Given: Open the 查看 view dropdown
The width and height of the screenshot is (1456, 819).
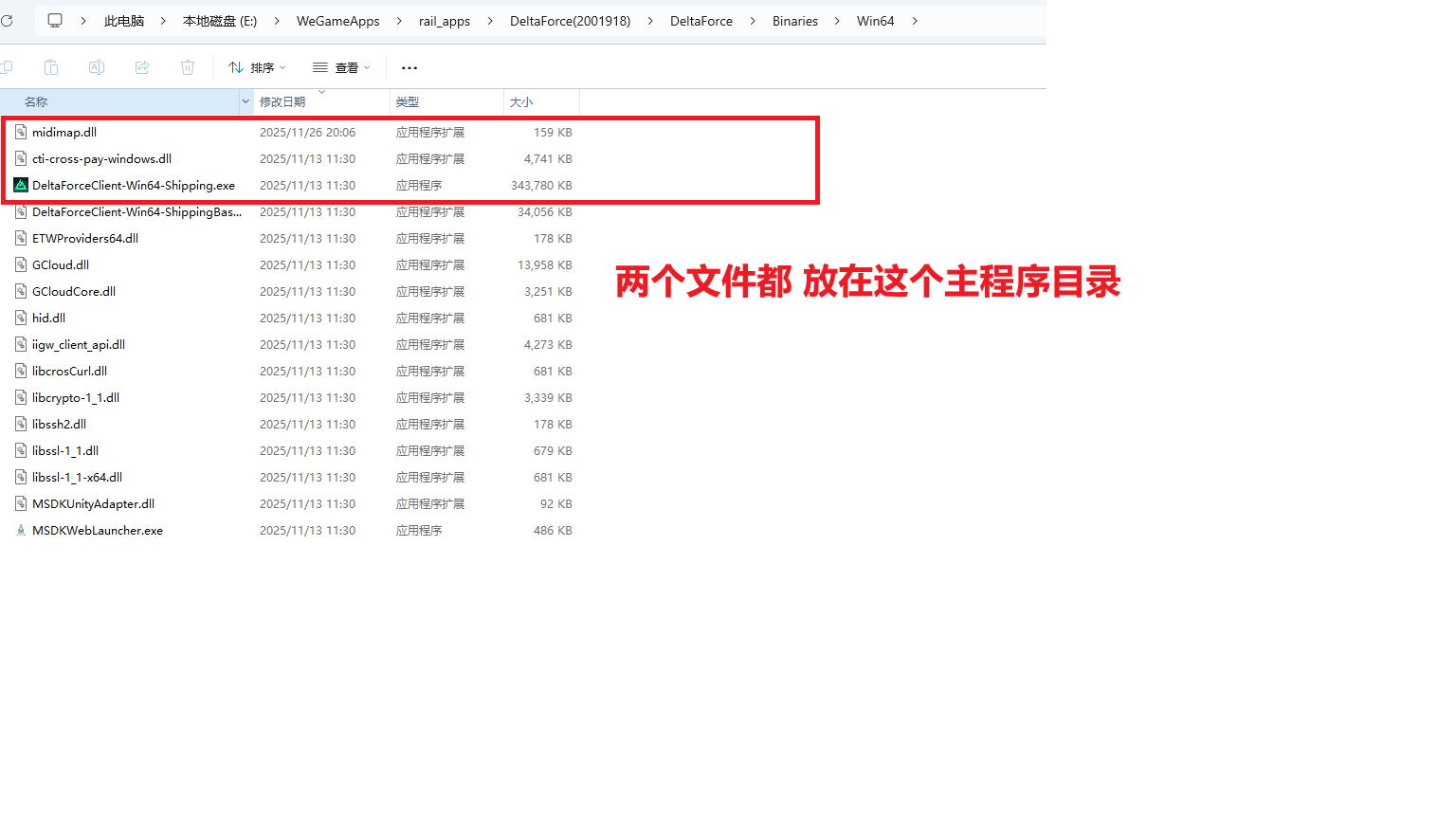Looking at the screenshot, I should (x=341, y=66).
